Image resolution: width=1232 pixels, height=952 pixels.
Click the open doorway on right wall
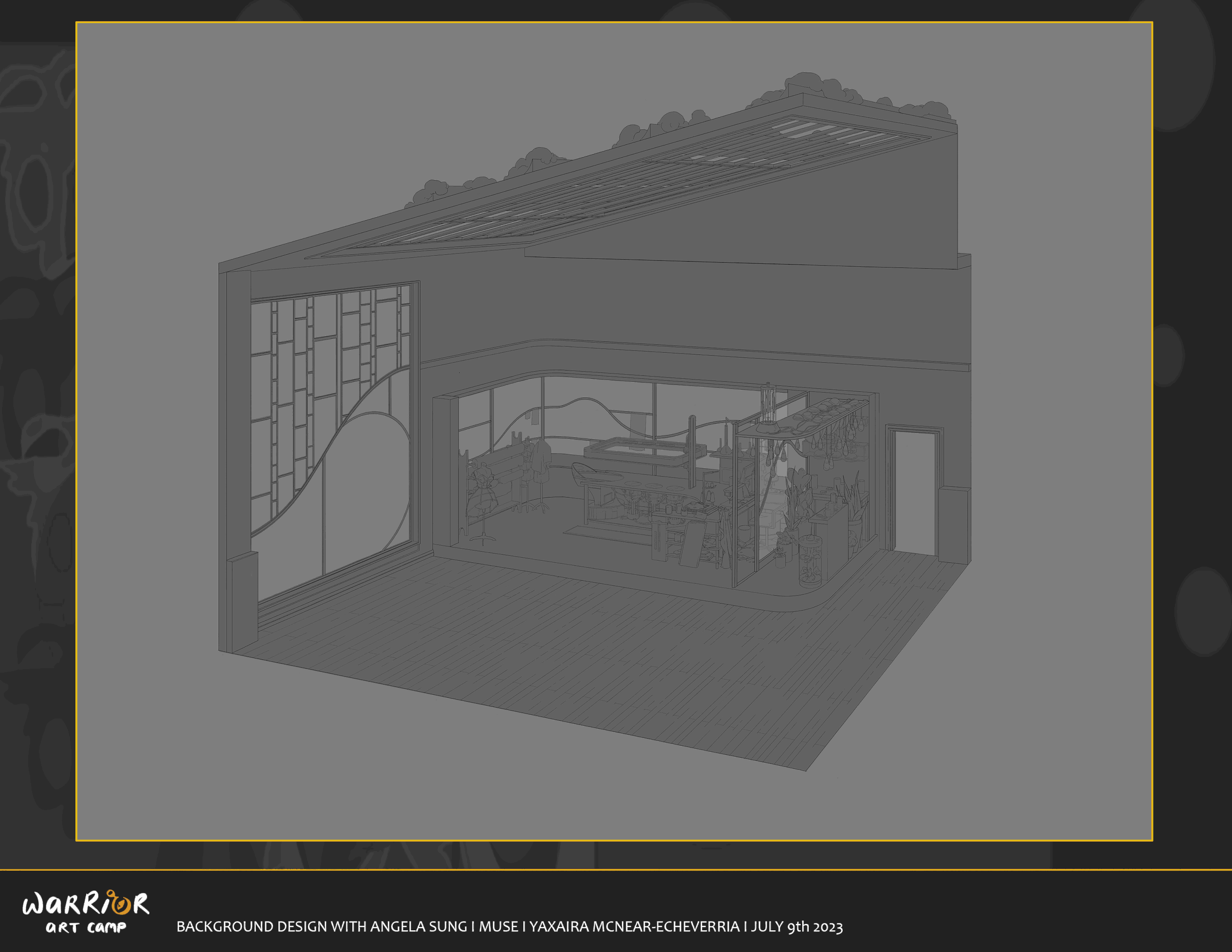(x=915, y=491)
